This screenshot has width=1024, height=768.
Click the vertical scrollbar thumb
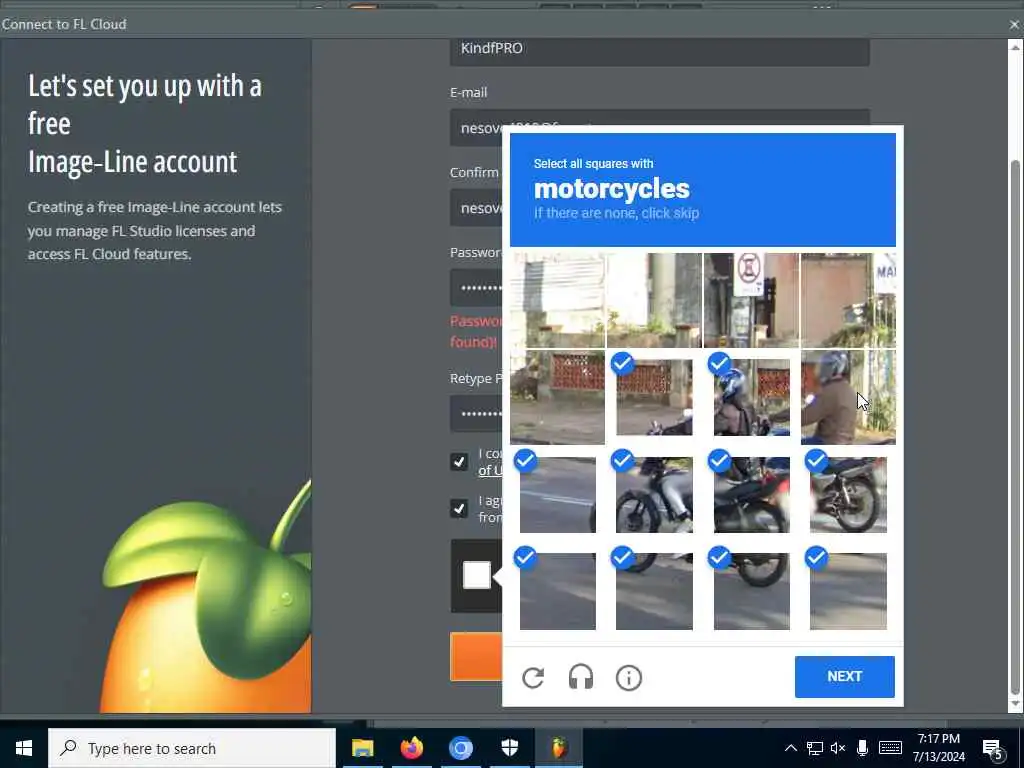[x=1015, y=427]
